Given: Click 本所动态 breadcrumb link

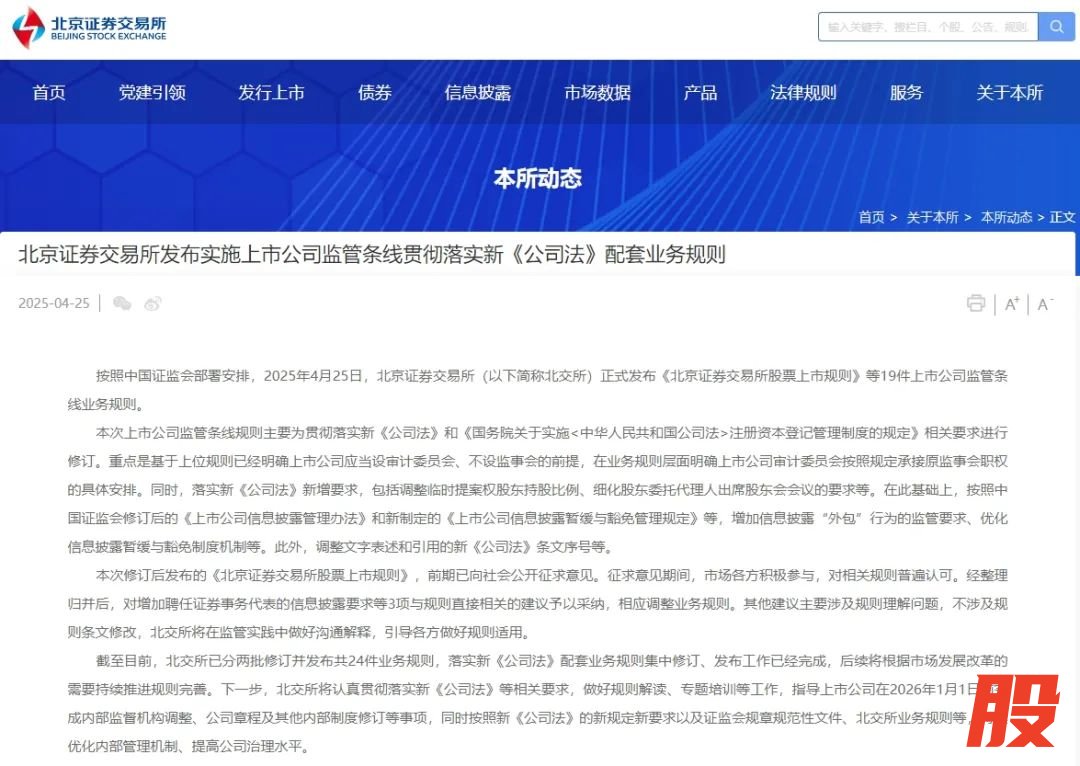Looking at the screenshot, I should coord(1006,217).
